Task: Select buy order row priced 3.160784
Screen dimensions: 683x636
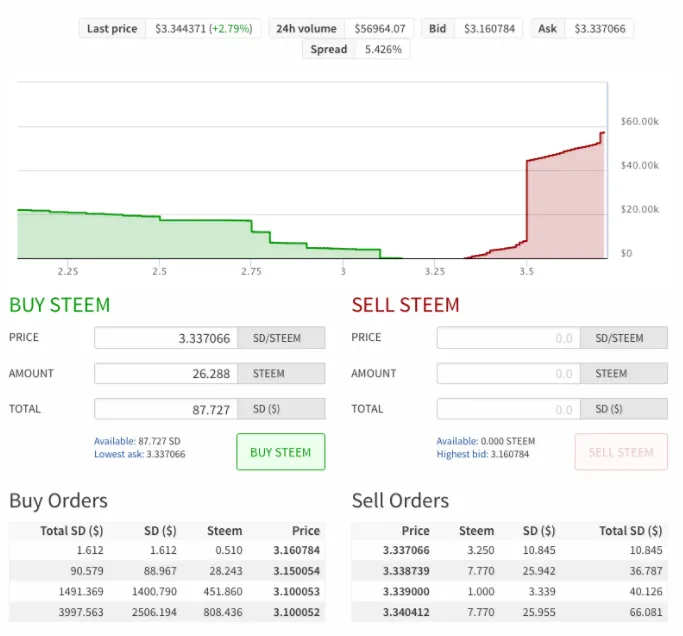Action: point(167,550)
